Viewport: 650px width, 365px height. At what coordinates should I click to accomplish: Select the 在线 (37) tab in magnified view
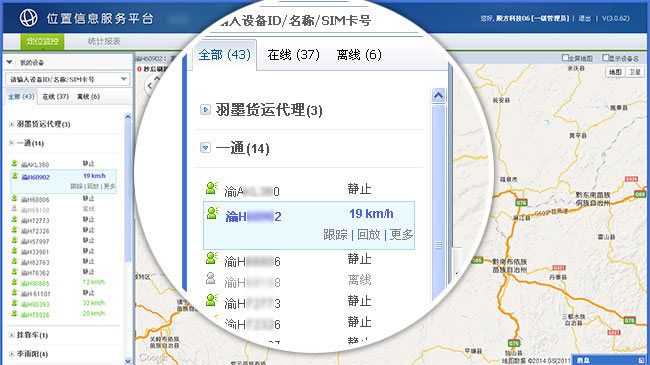[293, 55]
